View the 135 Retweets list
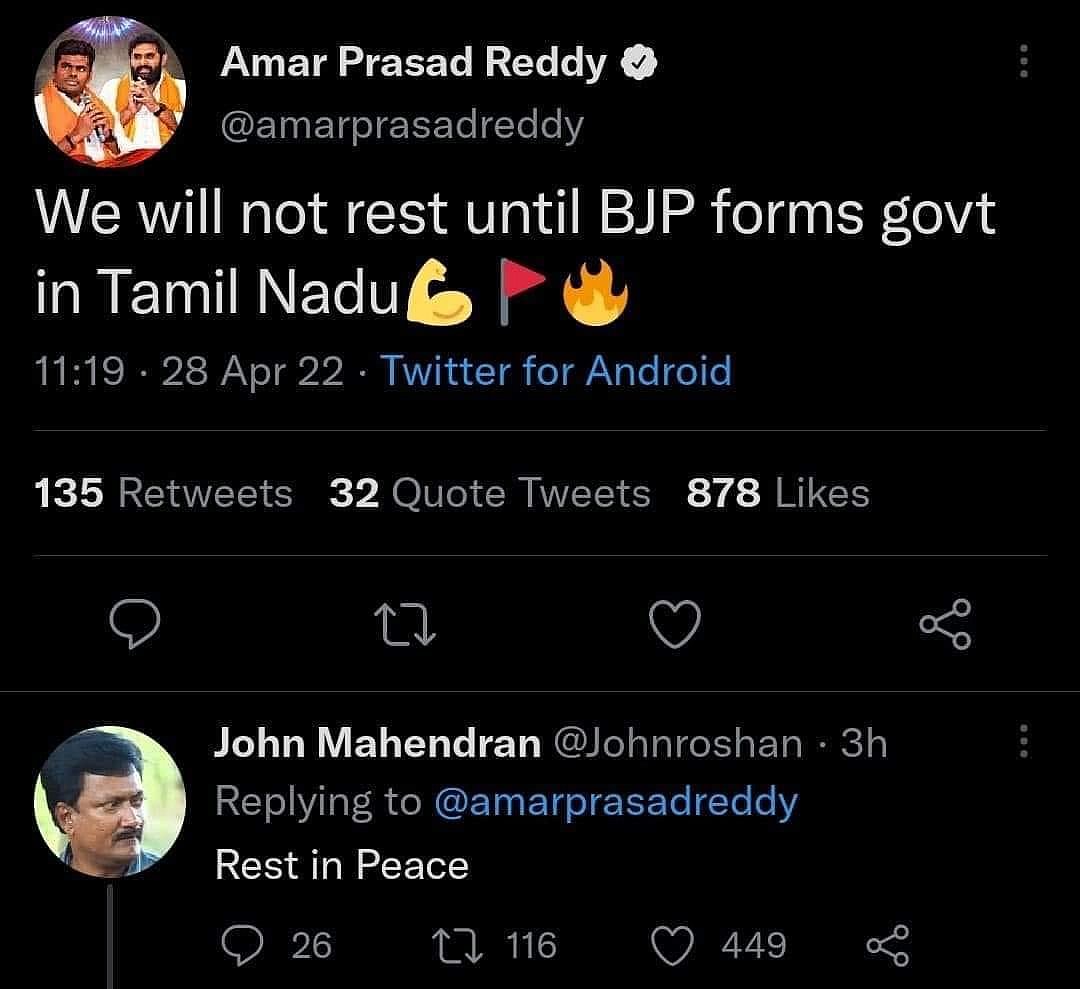The width and height of the screenshot is (1080, 989). click(x=161, y=492)
